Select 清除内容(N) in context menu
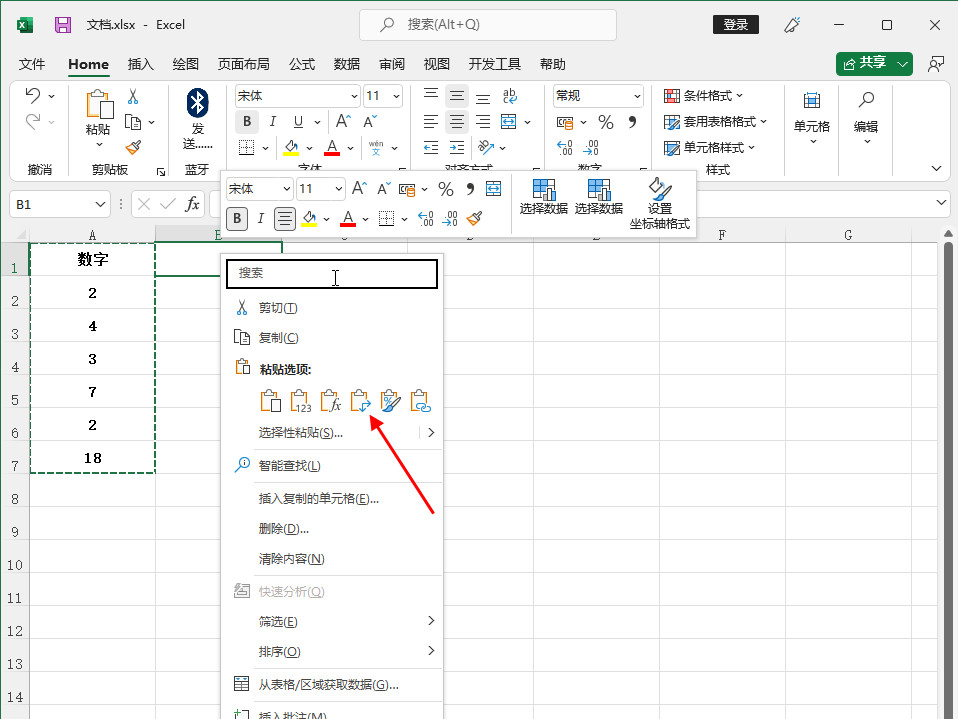Screen dimensions: 958x719 tap(331, 558)
